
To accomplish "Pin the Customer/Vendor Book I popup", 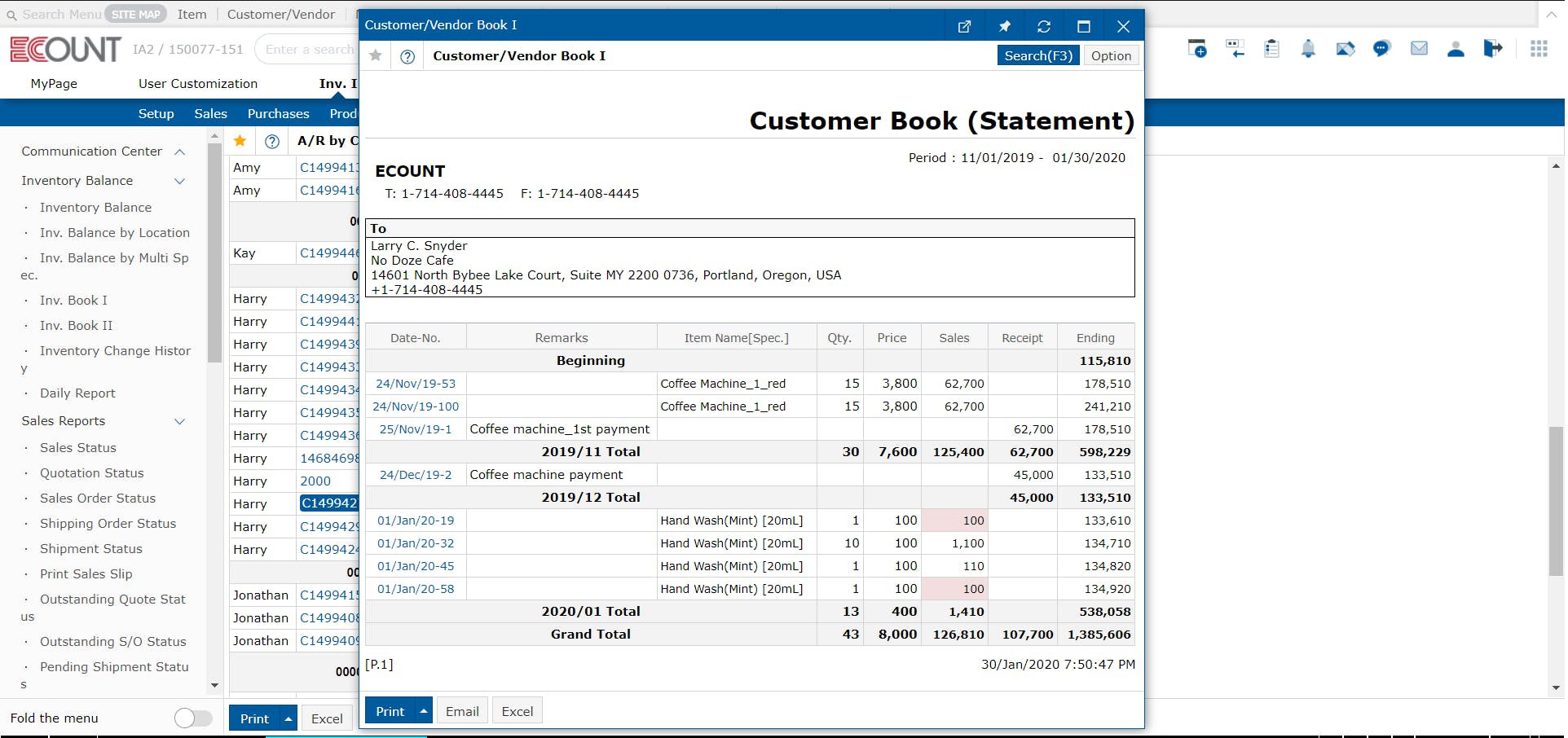I will [x=1004, y=25].
